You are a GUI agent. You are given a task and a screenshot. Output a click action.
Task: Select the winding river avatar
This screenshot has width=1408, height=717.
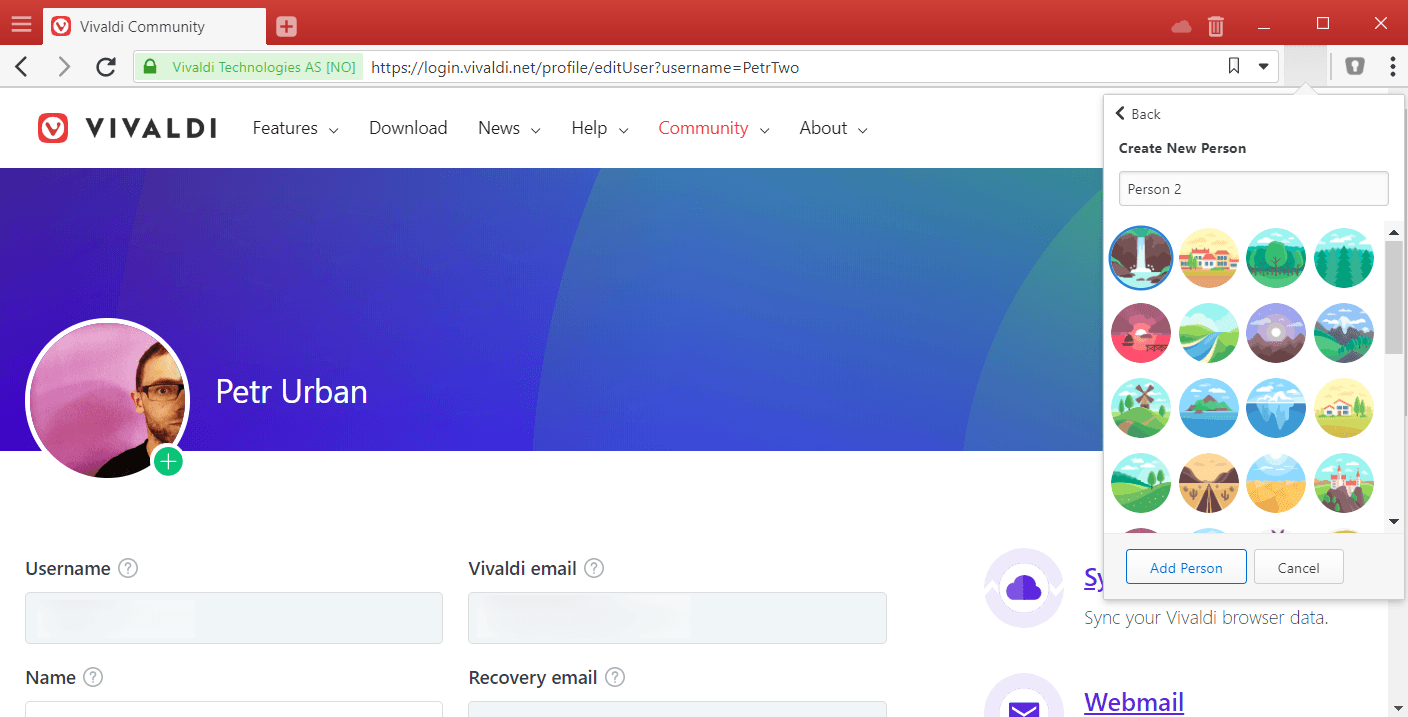(x=1209, y=333)
